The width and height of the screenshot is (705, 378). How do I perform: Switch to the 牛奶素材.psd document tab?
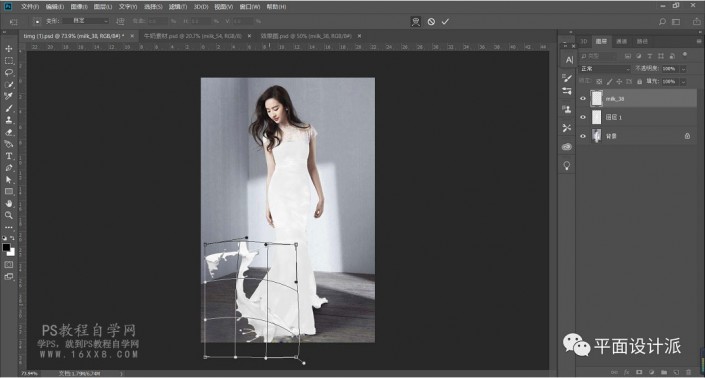(x=193, y=36)
